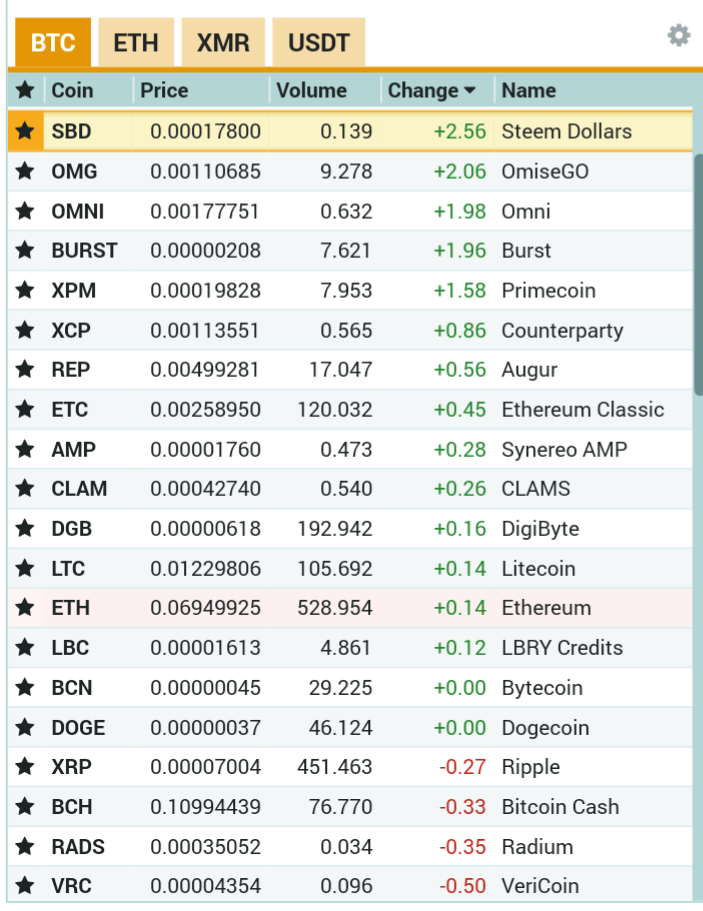Click the coin list vertical scrollbar thumb
The image size is (703, 911).
pyautogui.click(x=698, y=275)
